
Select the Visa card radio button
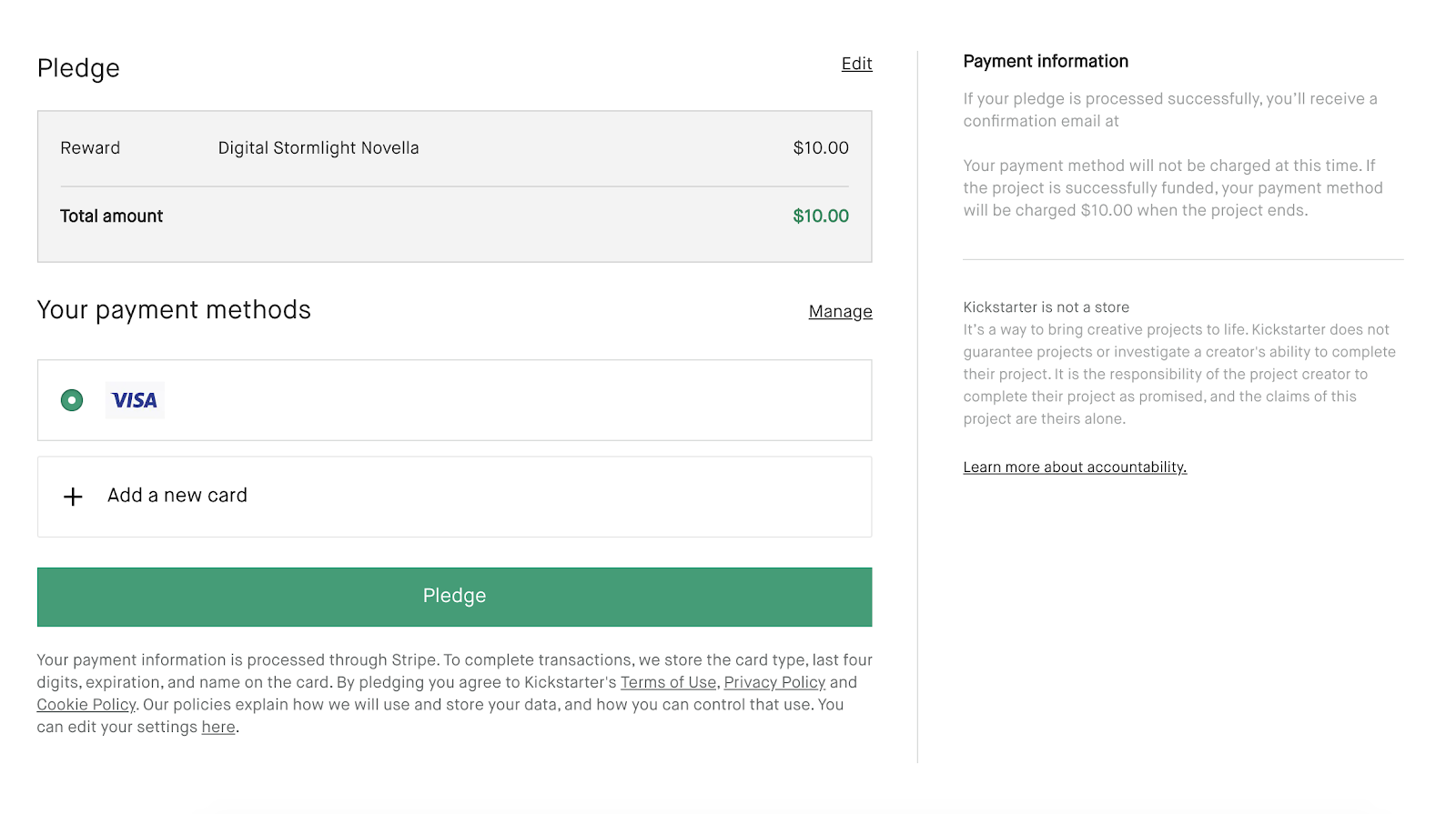click(72, 400)
